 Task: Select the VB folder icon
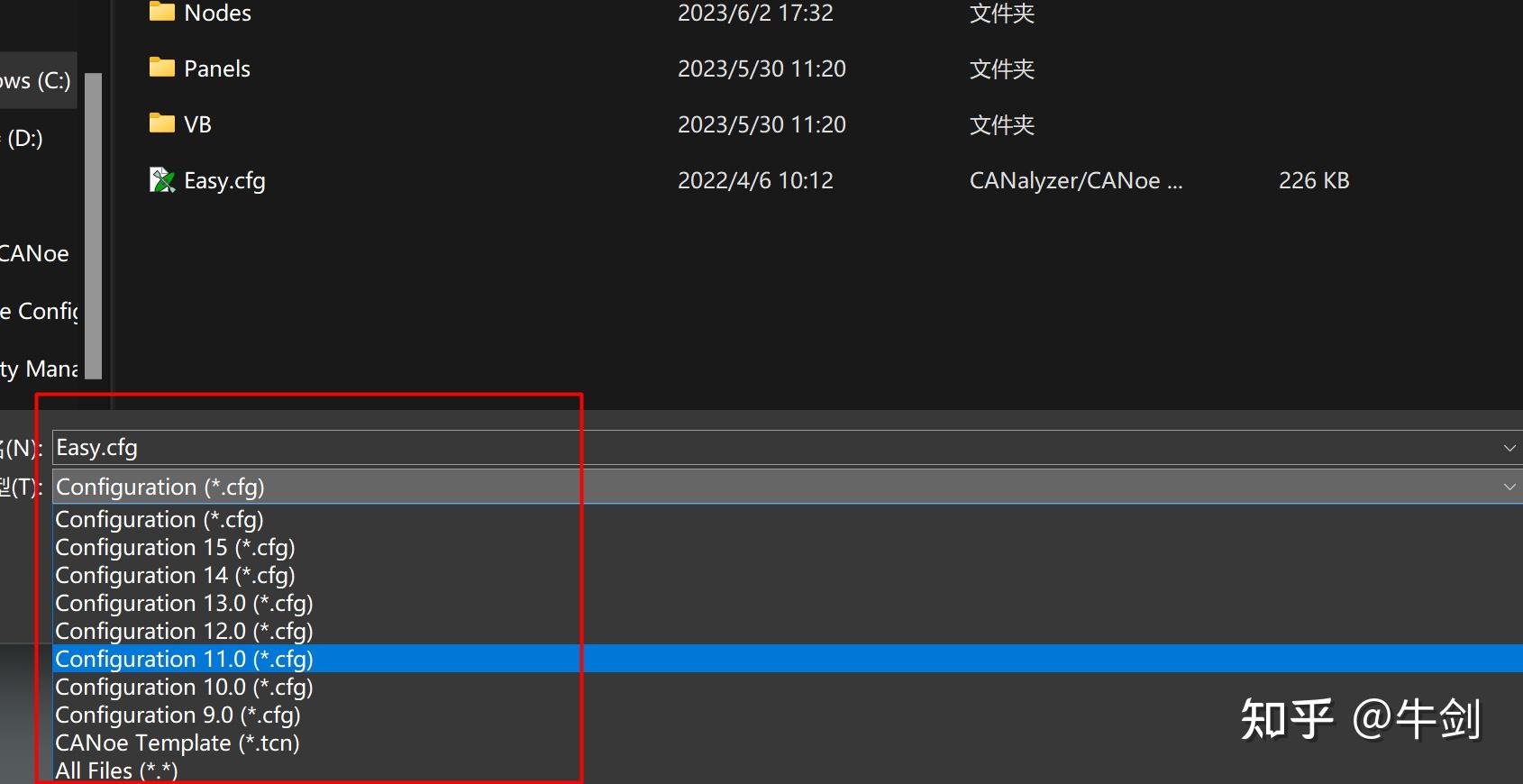tap(162, 123)
